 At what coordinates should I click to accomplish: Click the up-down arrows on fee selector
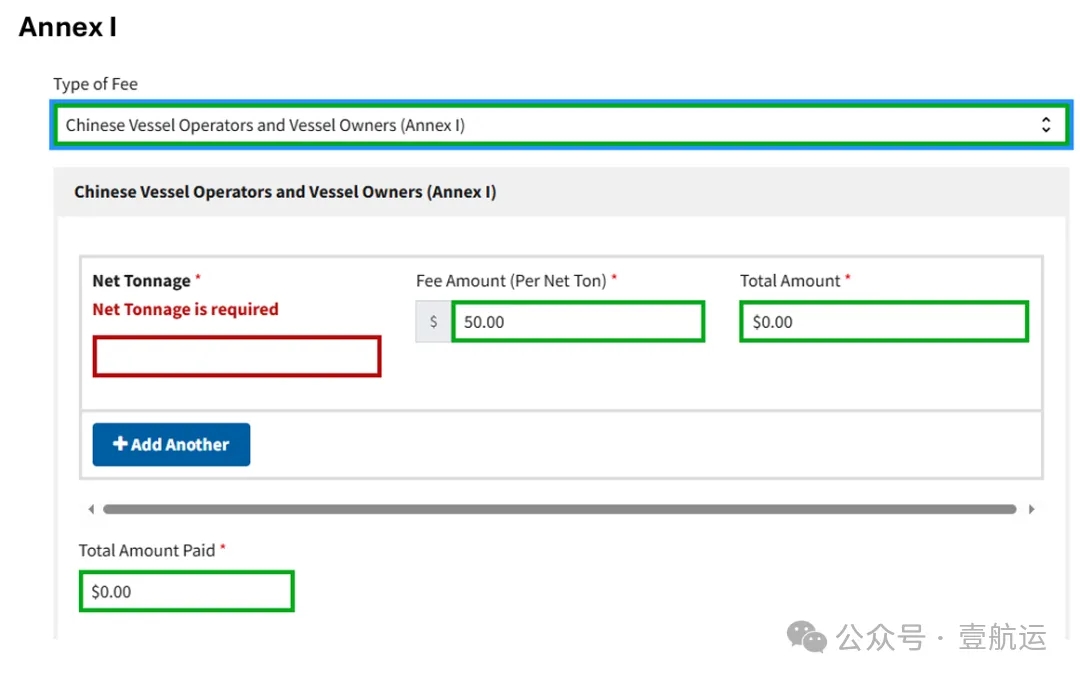point(1045,125)
